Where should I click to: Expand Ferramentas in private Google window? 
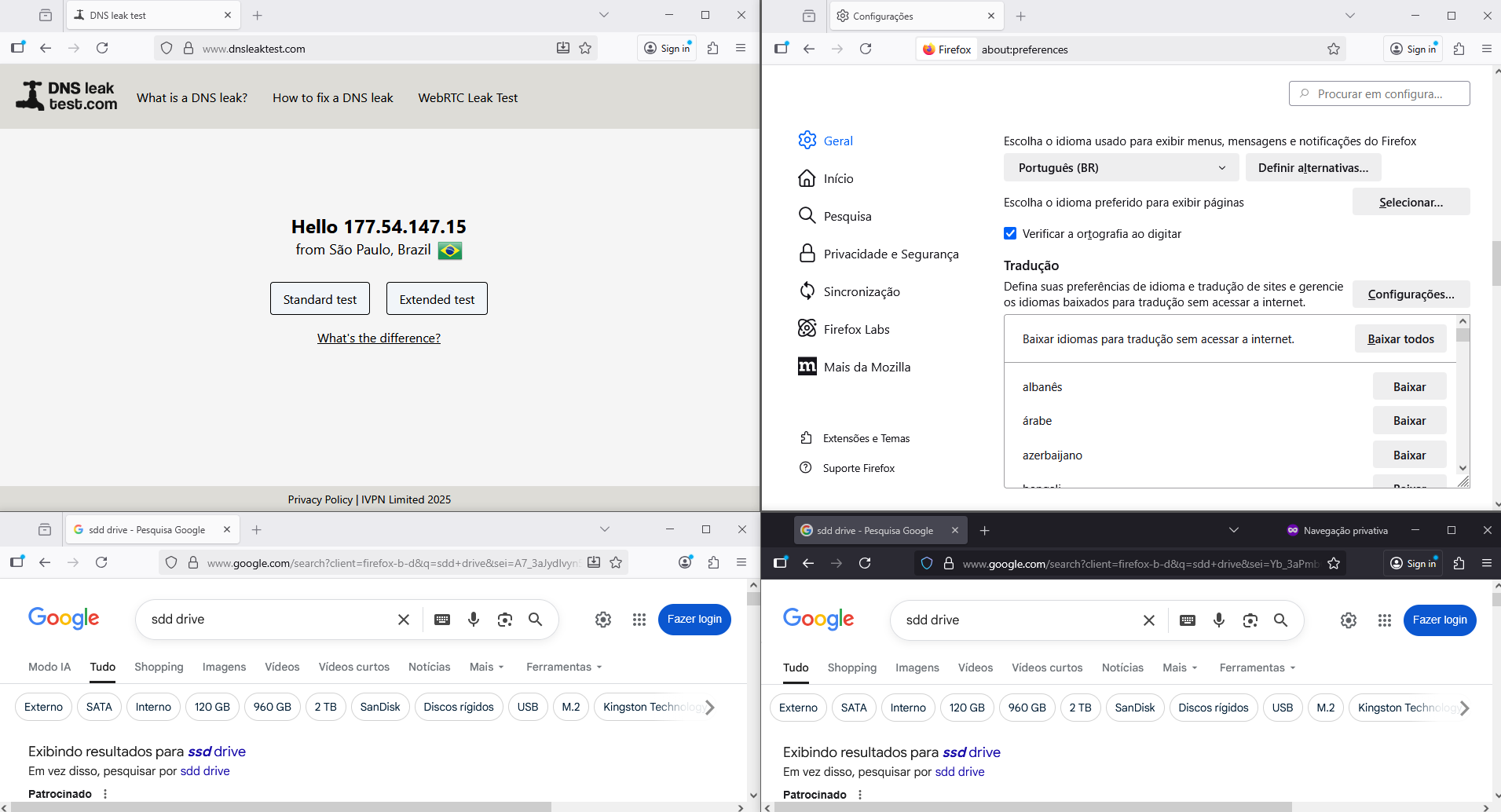point(1258,668)
